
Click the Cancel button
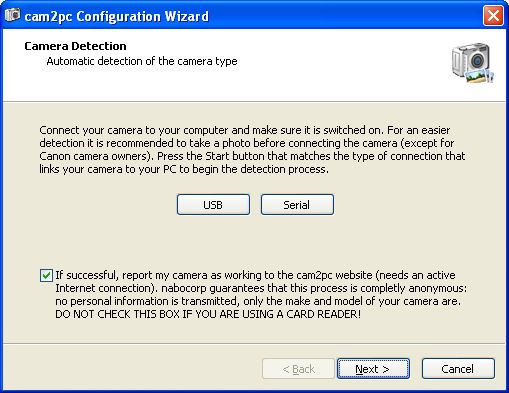[458, 369]
